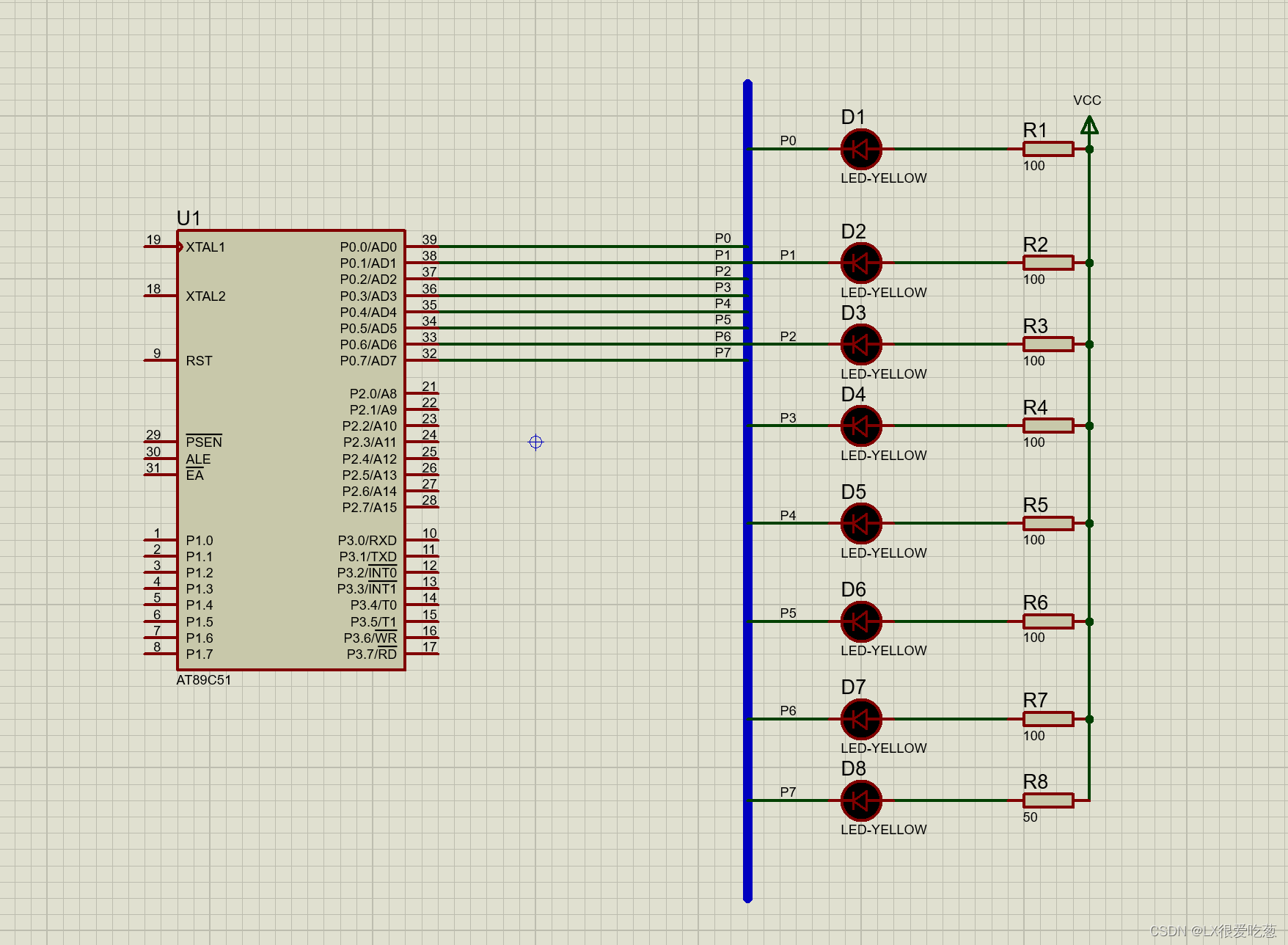The height and width of the screenshot is (945, 1288).
Task: Click the XTAL1 pin 19
Action: click(160, 247)
